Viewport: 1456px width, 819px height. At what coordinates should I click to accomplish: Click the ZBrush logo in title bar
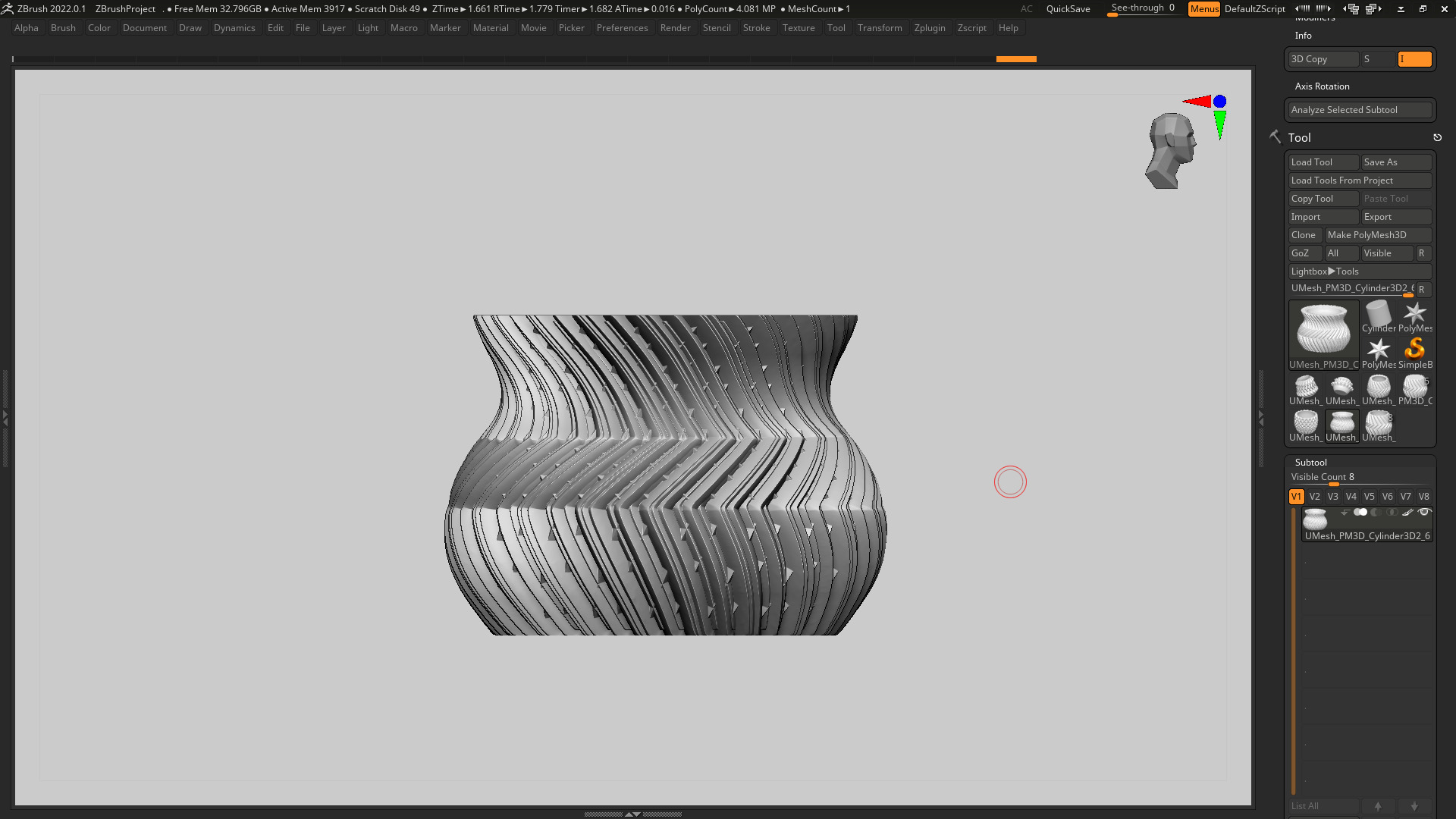coord(8,8)
